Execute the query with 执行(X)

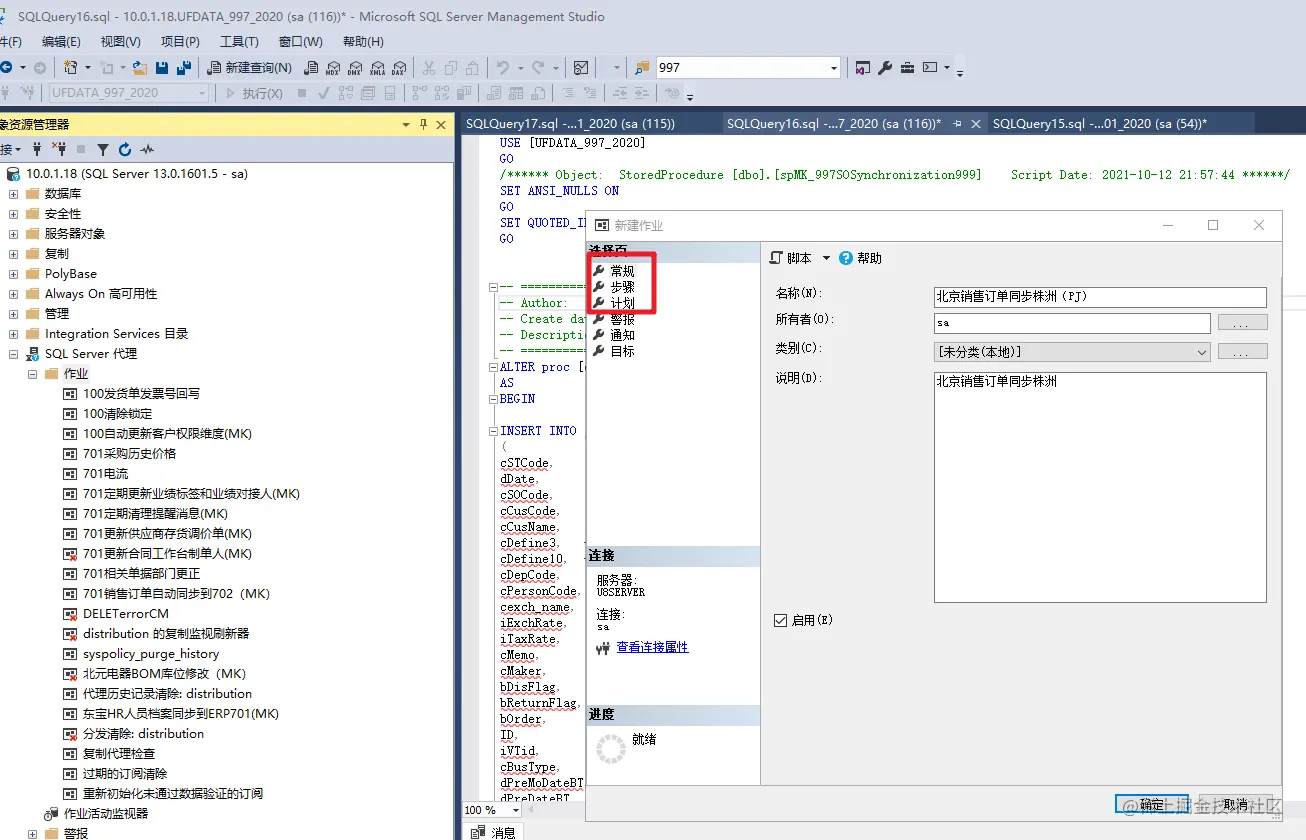pos(254,93)
